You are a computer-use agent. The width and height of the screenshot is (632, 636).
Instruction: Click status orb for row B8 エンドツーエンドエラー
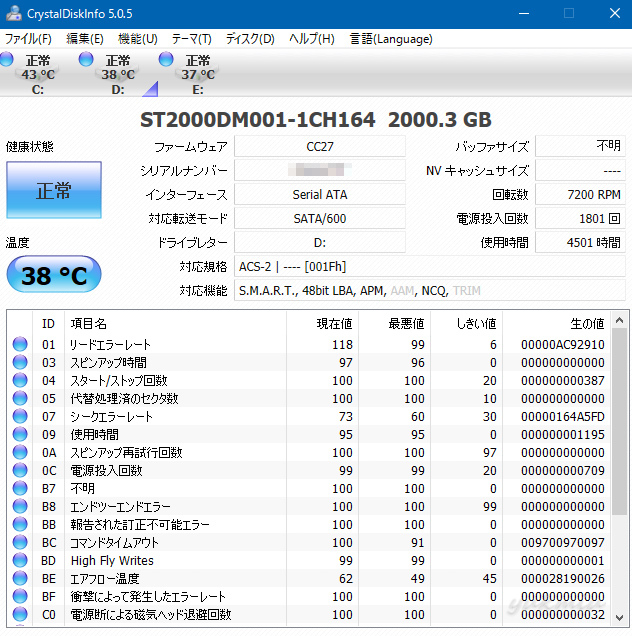[20, 506]
